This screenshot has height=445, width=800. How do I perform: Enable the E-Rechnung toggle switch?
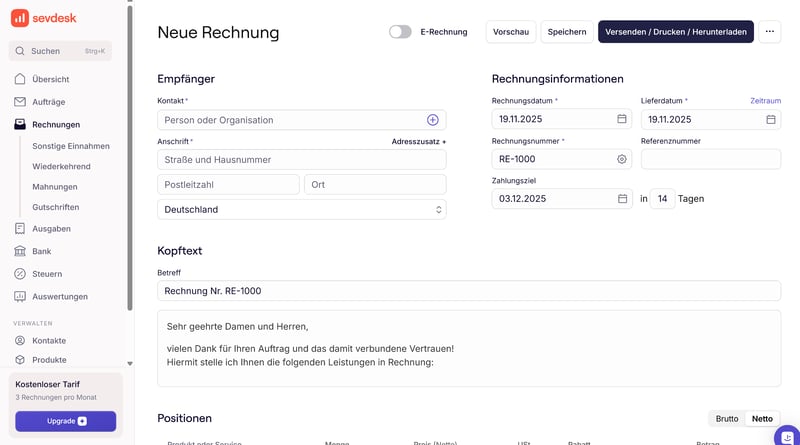400,32
